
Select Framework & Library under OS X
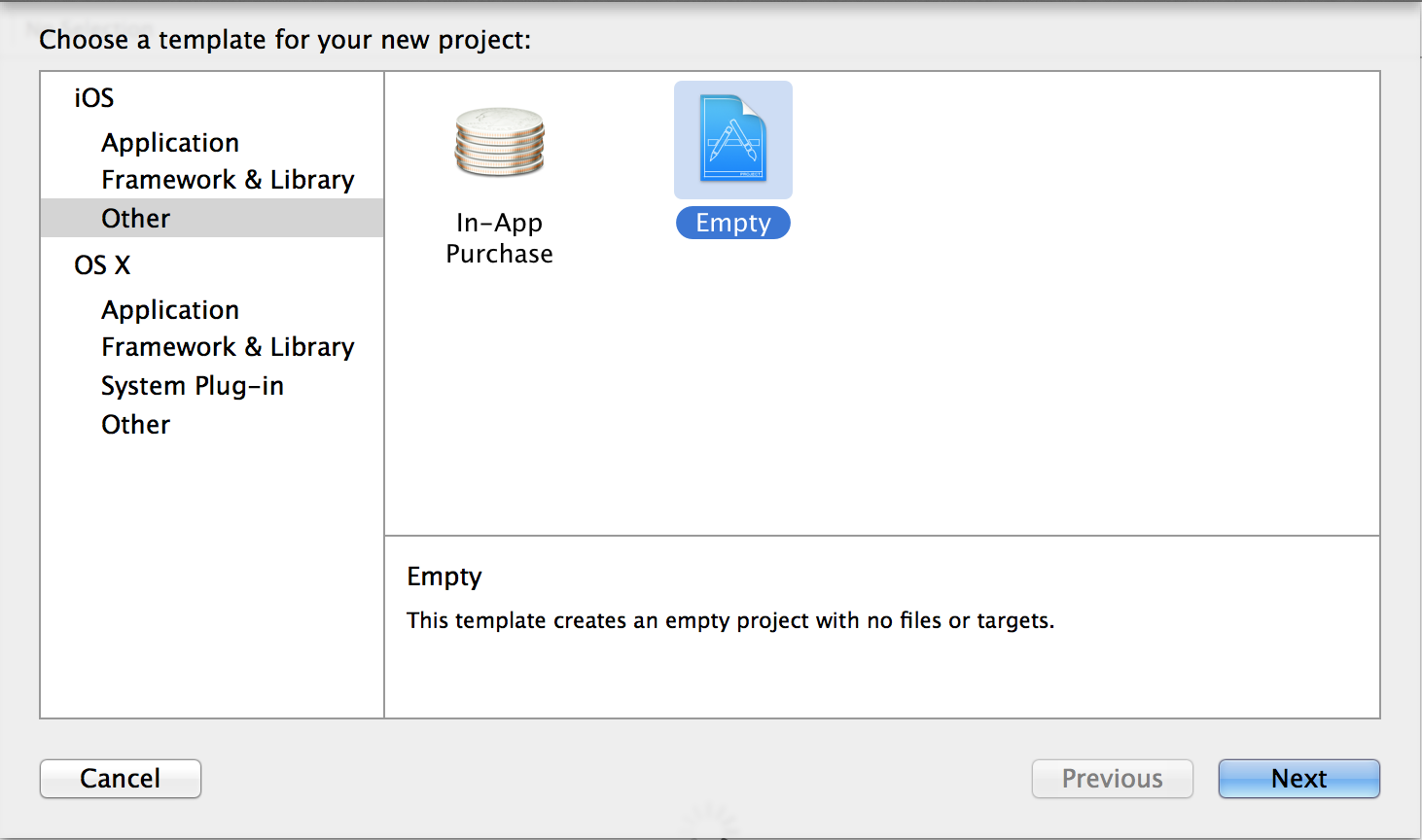(228, 347)
